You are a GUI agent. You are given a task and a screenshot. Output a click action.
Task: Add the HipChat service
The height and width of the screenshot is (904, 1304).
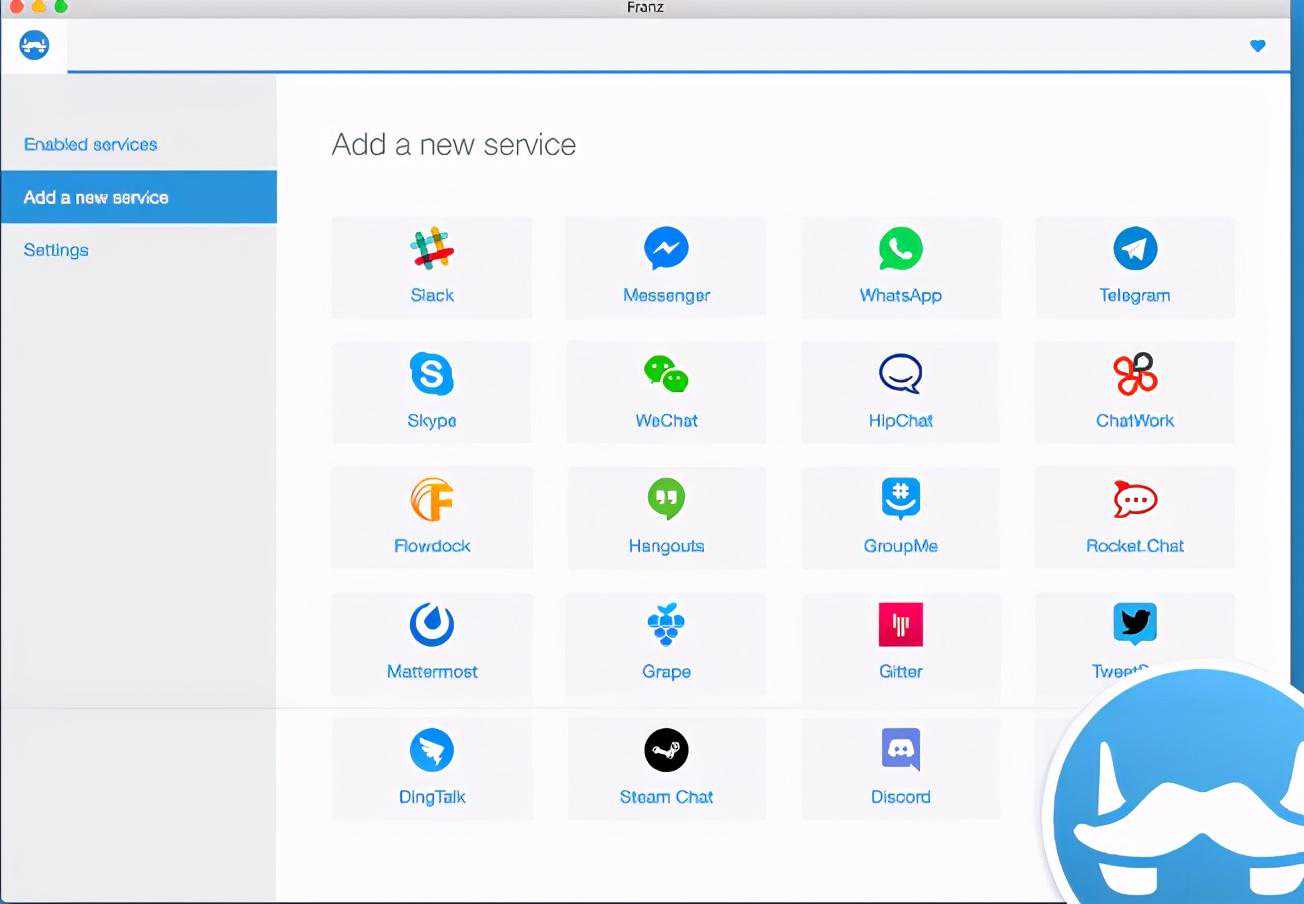tap(900, 374)
